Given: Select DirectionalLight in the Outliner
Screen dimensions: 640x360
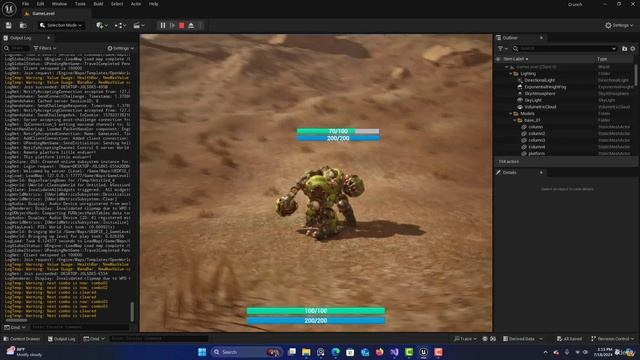Looking at the screenshot, I should click(x=540, y=80).
